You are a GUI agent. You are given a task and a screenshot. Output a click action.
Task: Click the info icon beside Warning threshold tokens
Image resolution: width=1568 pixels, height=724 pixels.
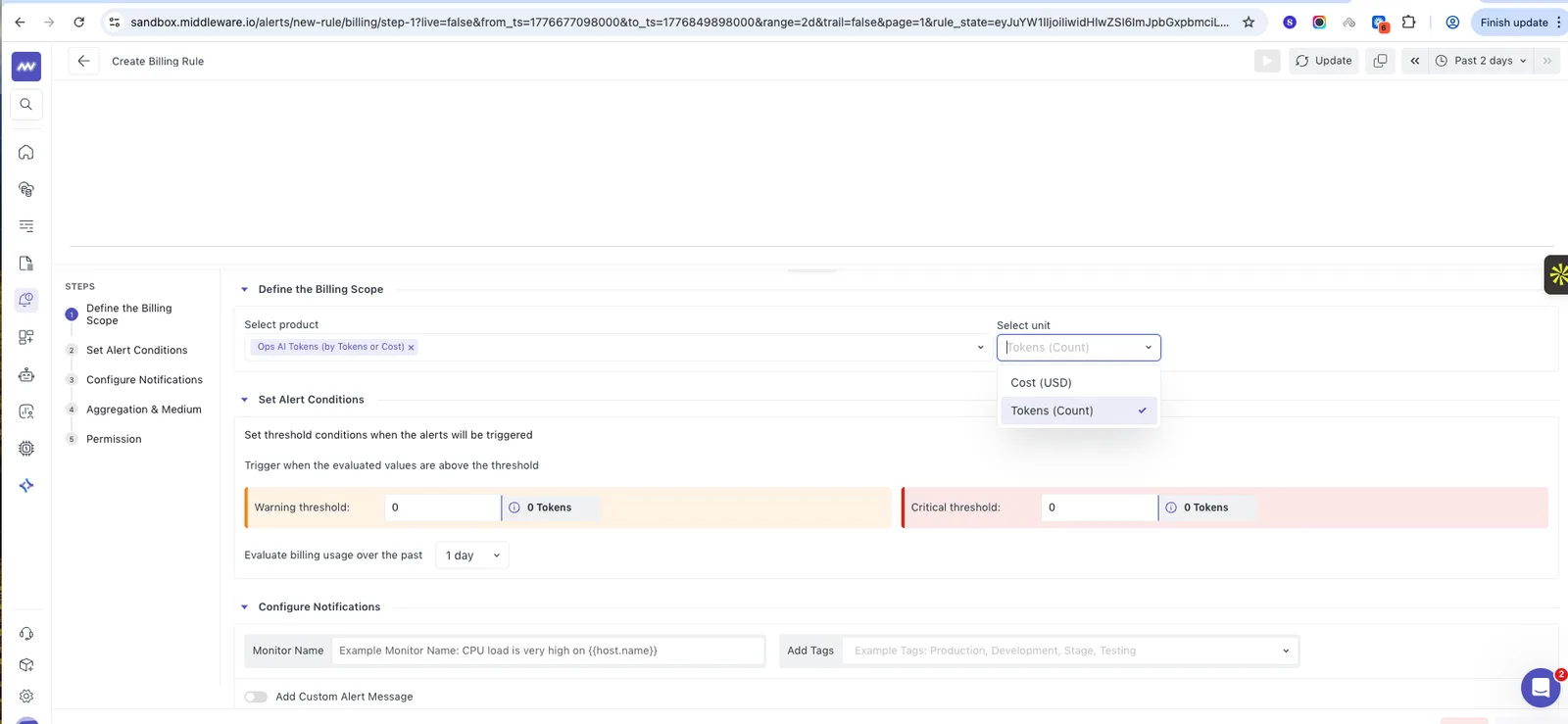click(x=514, y=507)
